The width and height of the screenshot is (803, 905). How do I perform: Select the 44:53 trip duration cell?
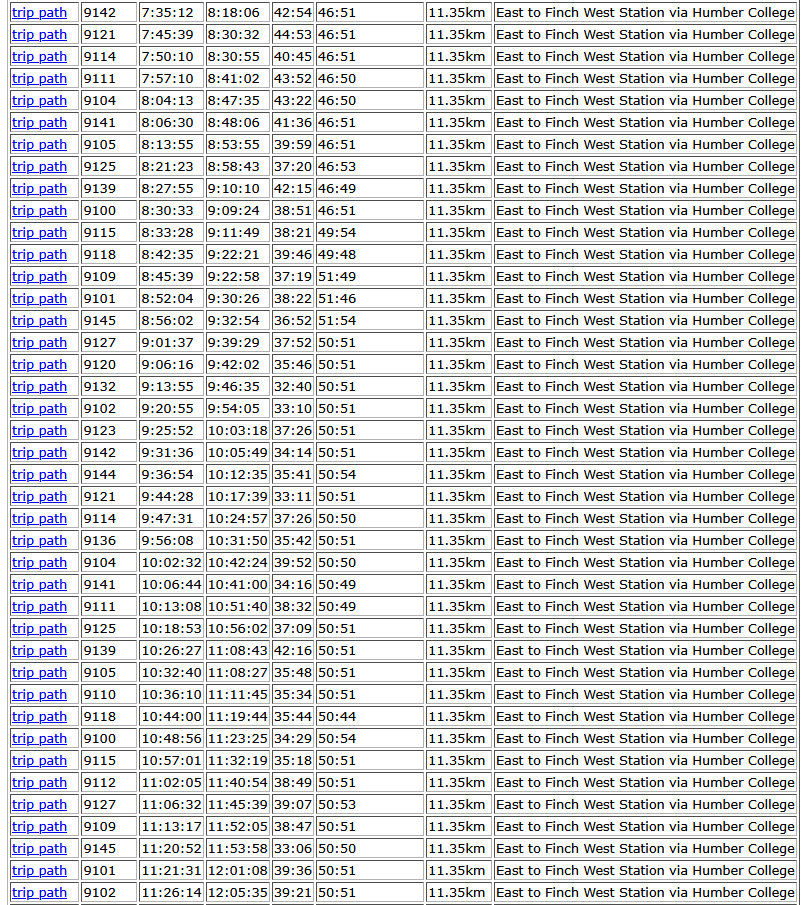point(293,35)
